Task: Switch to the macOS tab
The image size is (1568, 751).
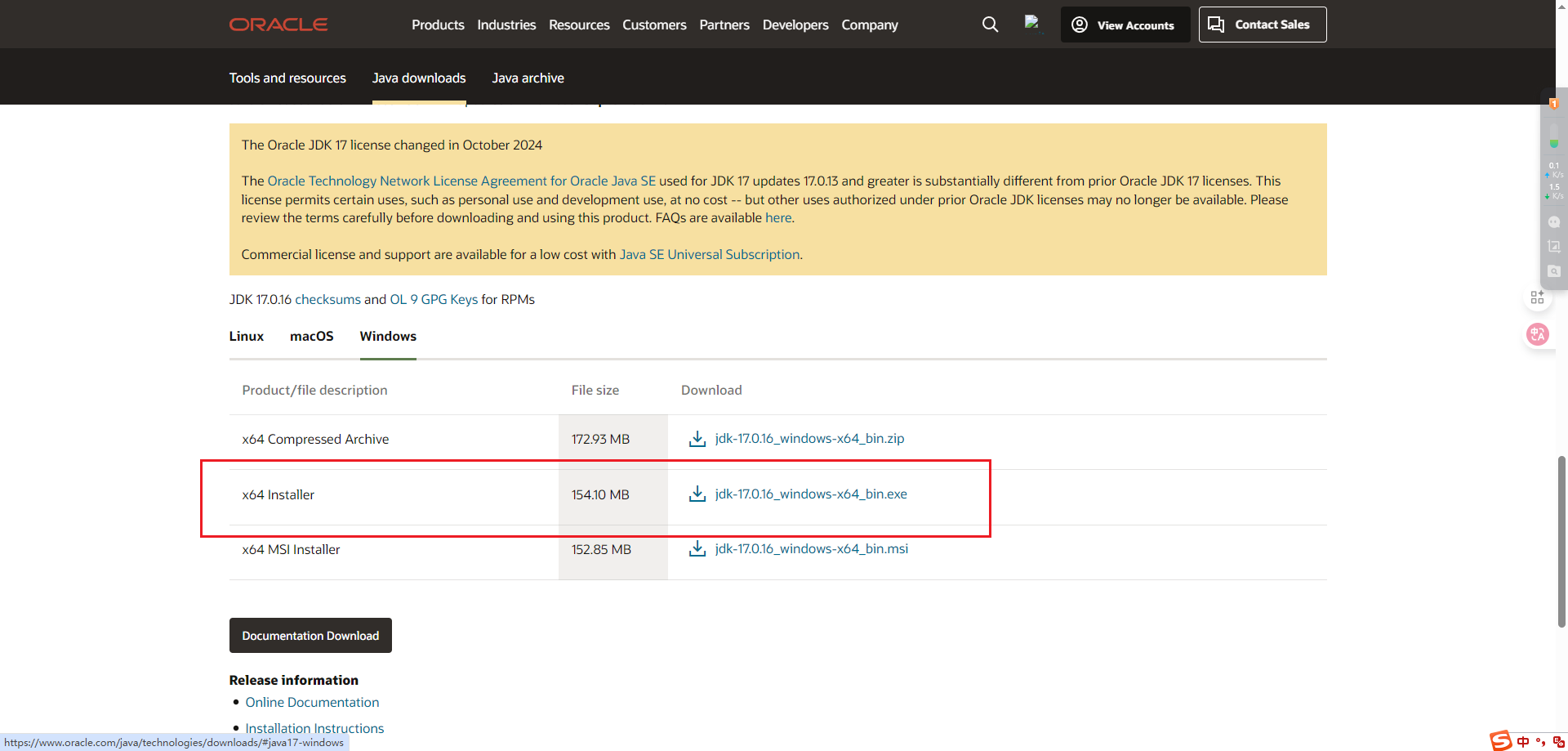Action: [312, 336]
